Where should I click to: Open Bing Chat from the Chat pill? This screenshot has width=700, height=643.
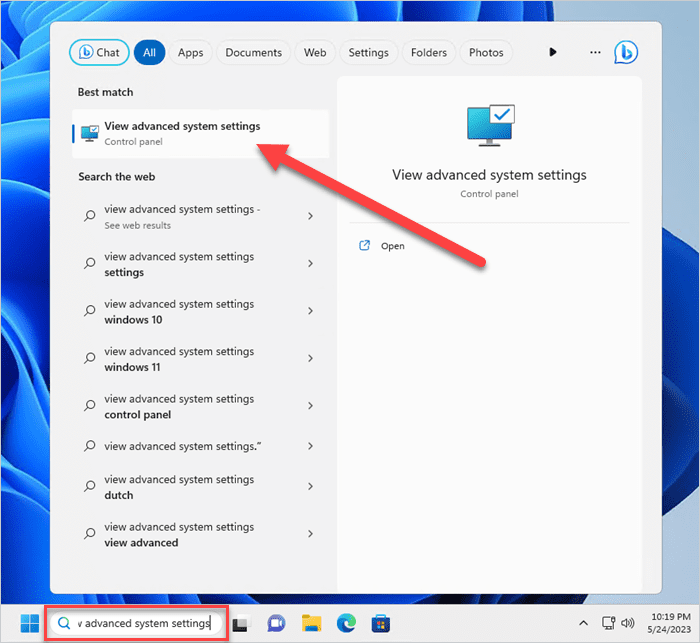(x=99, y=53)
